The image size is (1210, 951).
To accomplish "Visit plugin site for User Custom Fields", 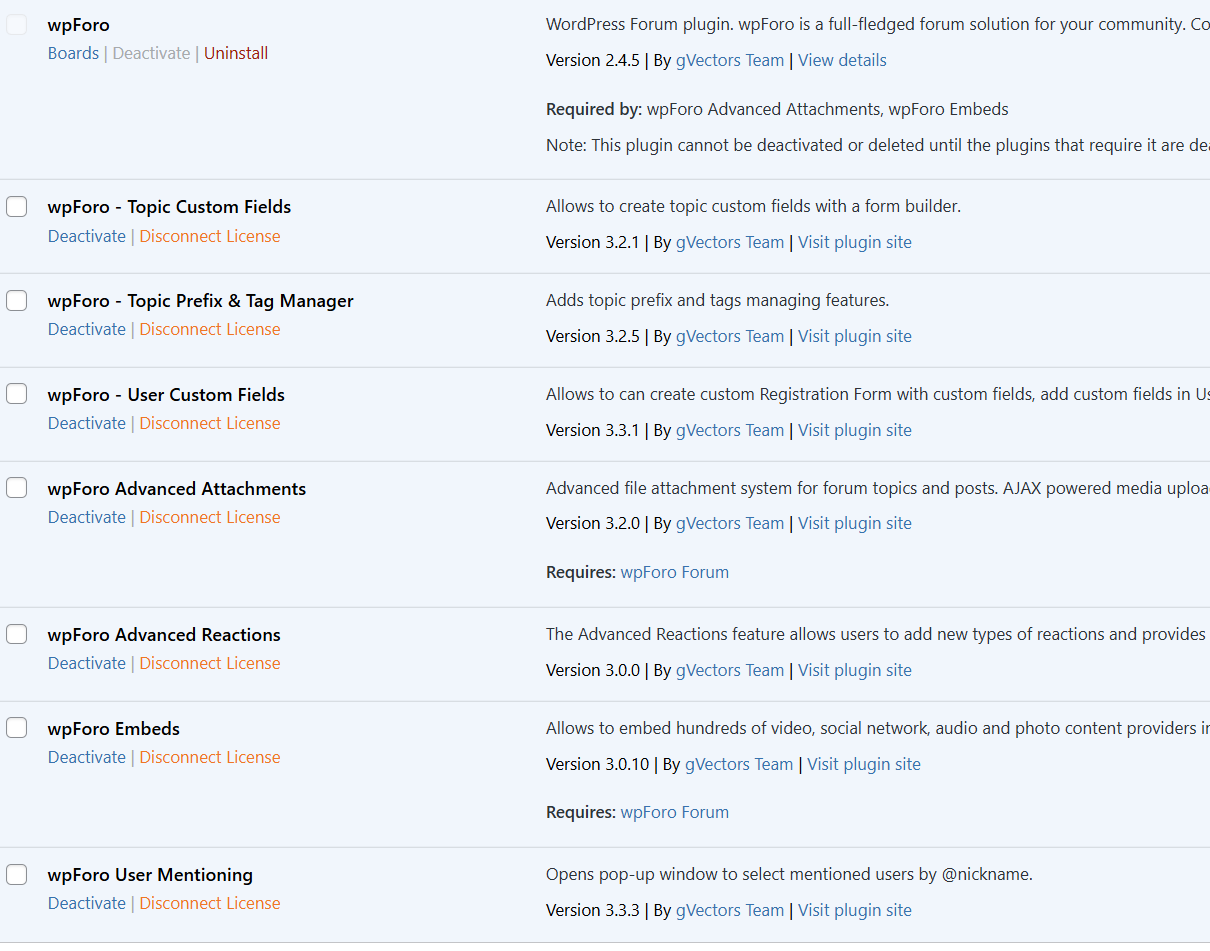I will [x=855, y=430].
